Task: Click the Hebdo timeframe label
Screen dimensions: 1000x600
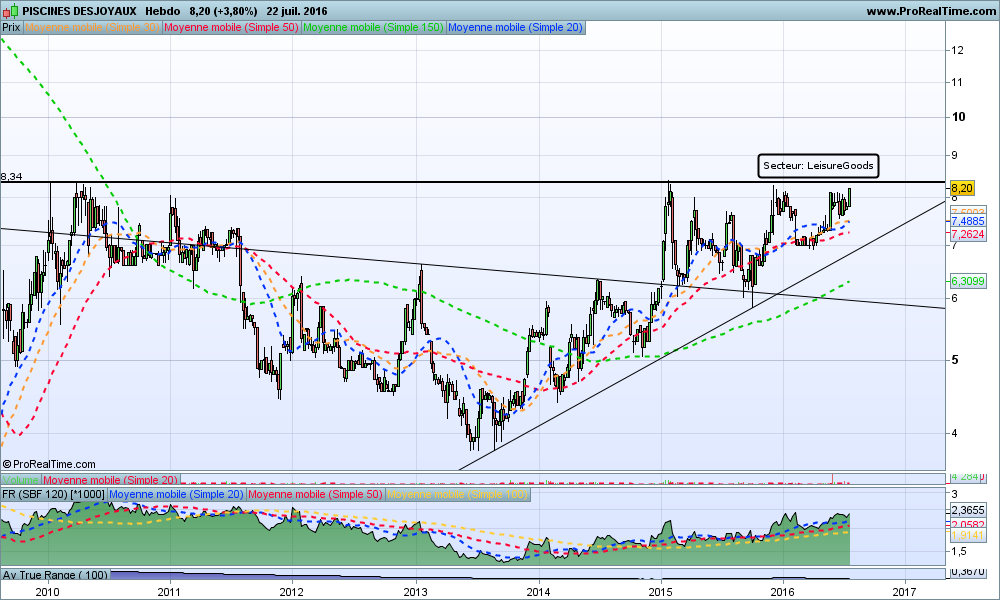Action: (x=162, y=11)
